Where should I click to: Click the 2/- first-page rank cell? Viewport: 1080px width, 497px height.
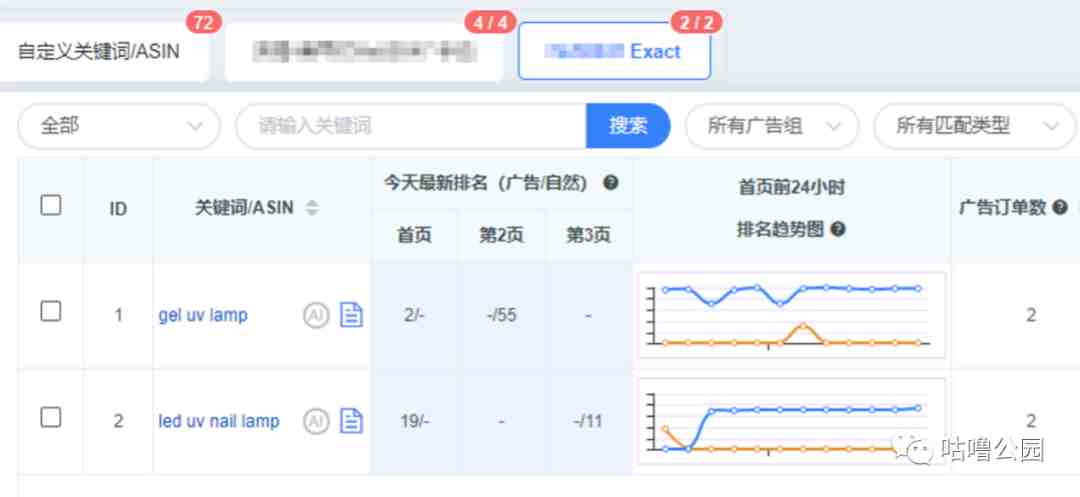tap(415, 315)
